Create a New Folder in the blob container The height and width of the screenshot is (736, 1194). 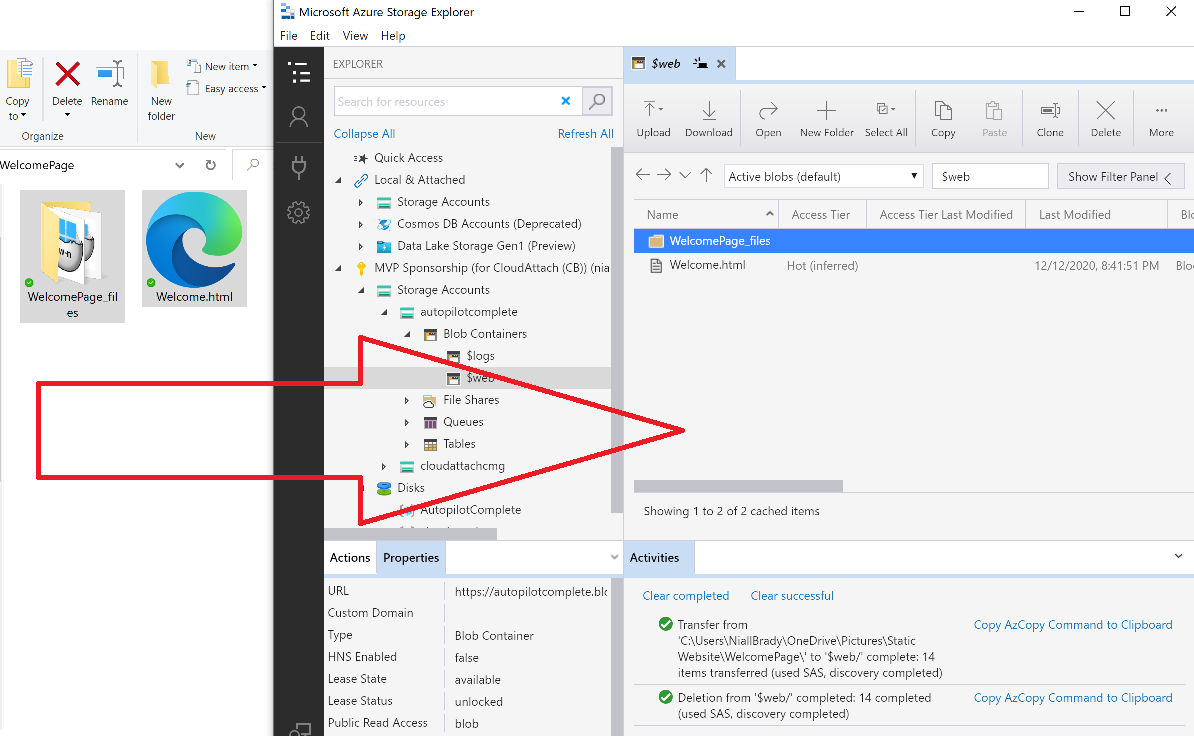coord(826,119)
